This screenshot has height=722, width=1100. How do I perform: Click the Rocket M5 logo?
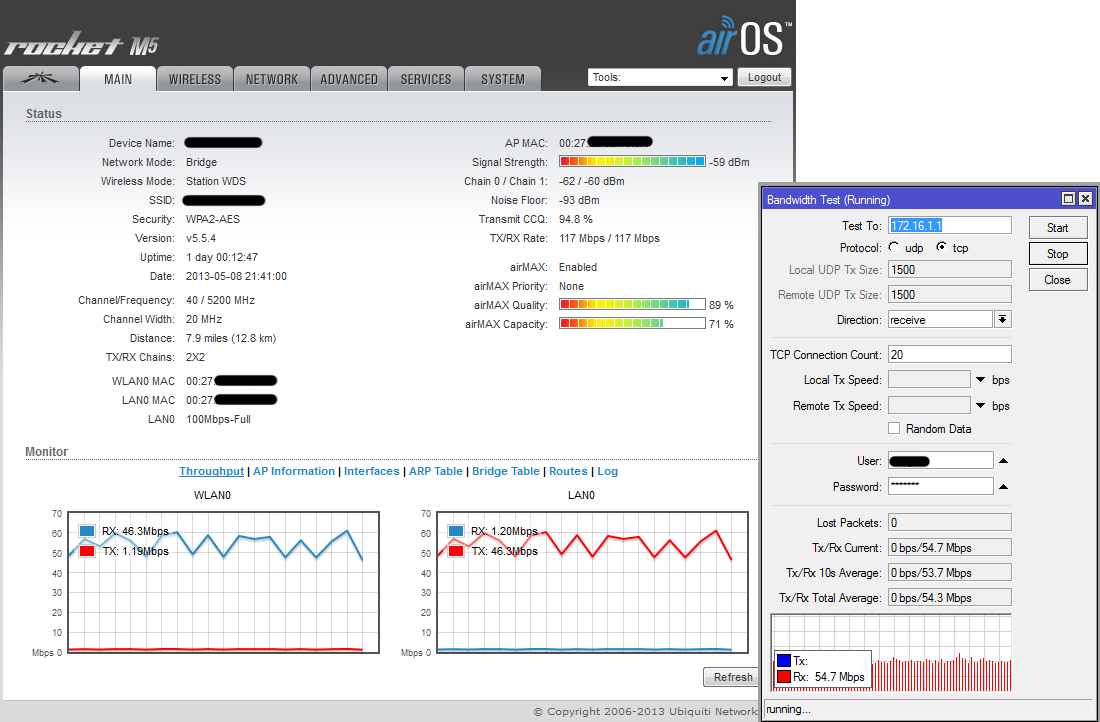81,45
